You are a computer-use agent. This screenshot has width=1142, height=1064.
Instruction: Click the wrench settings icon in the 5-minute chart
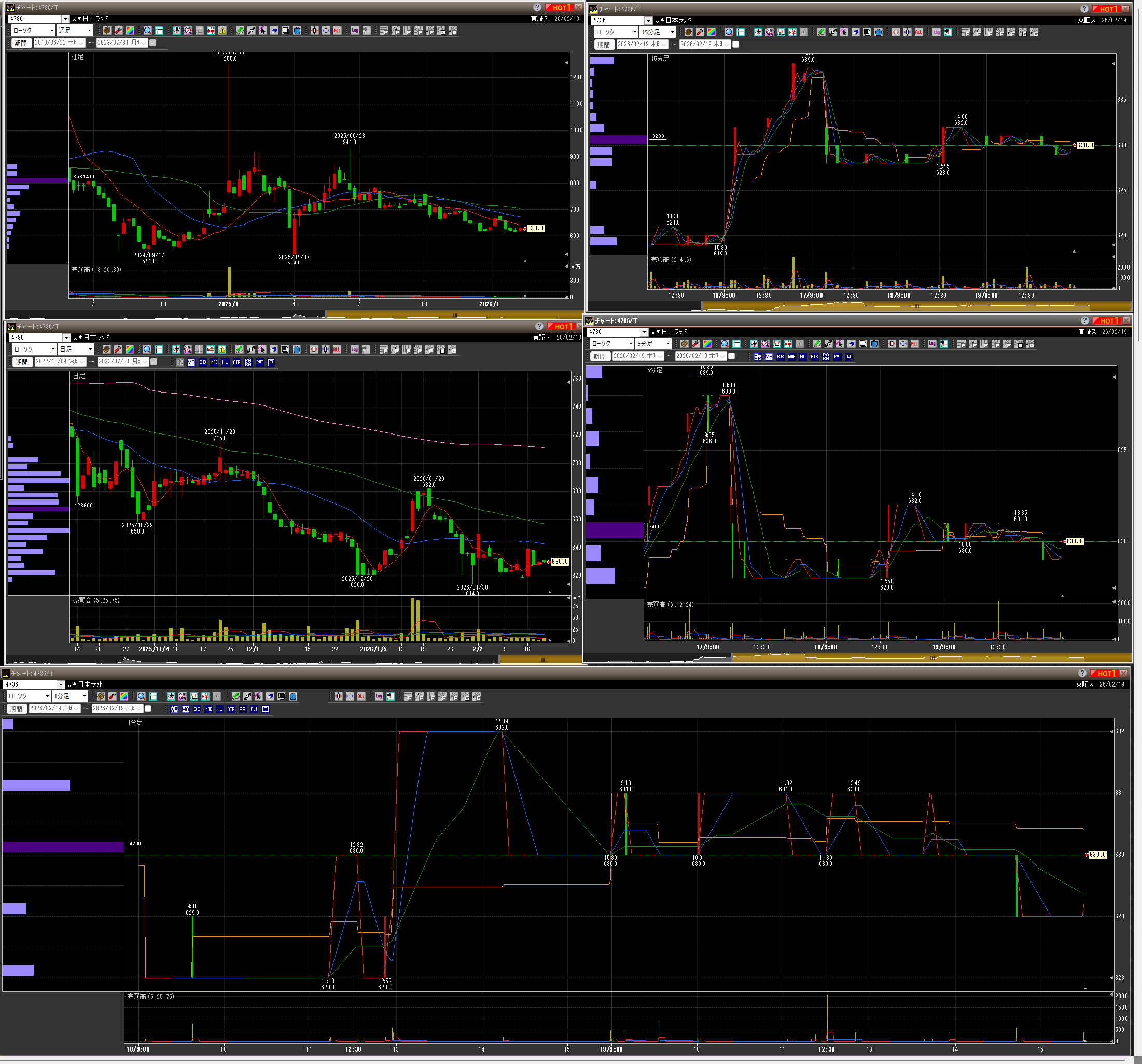pos(695,343)
